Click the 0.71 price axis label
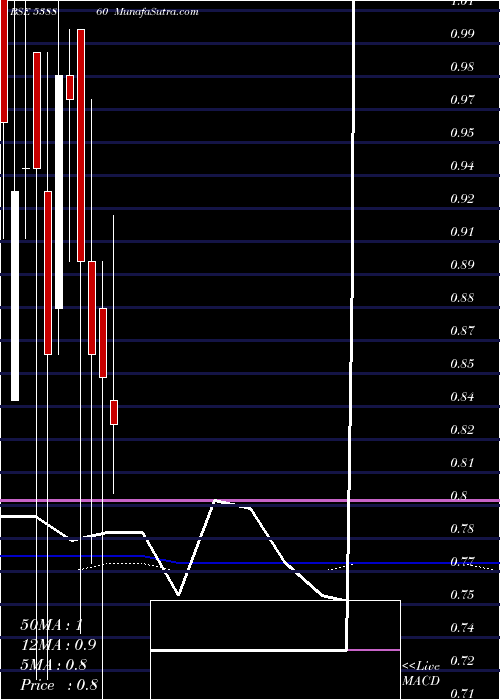Viewport: 500px width, 700px height. pyautogui.click(x=462, y=694)
